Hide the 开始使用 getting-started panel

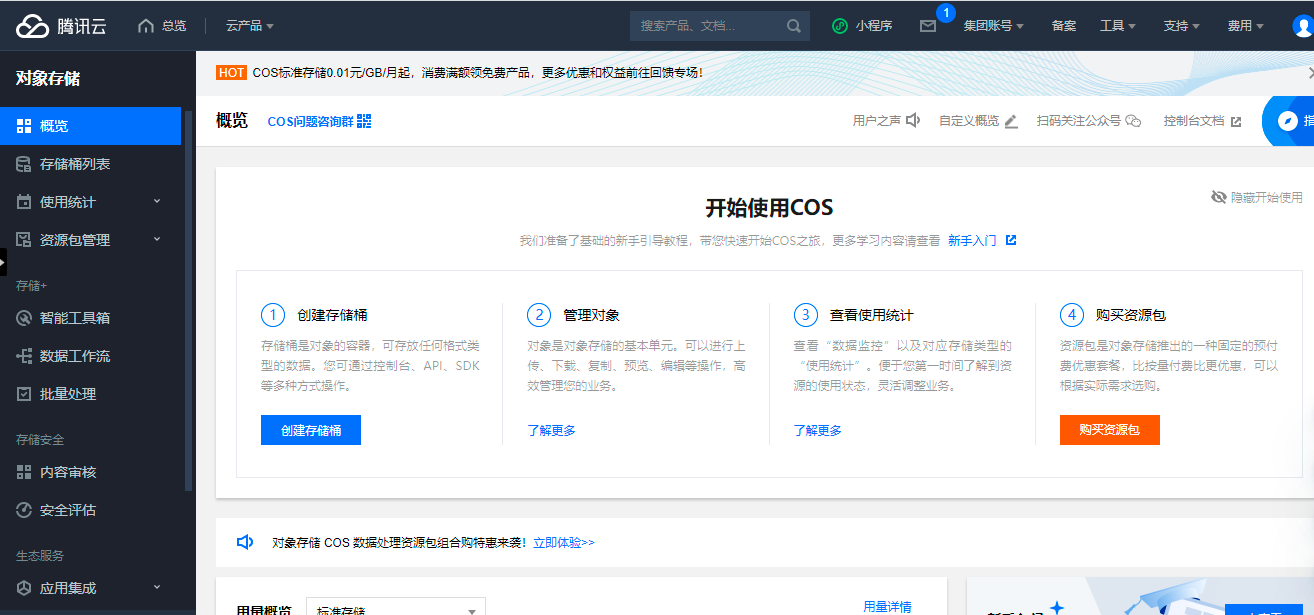(1257, 197)
